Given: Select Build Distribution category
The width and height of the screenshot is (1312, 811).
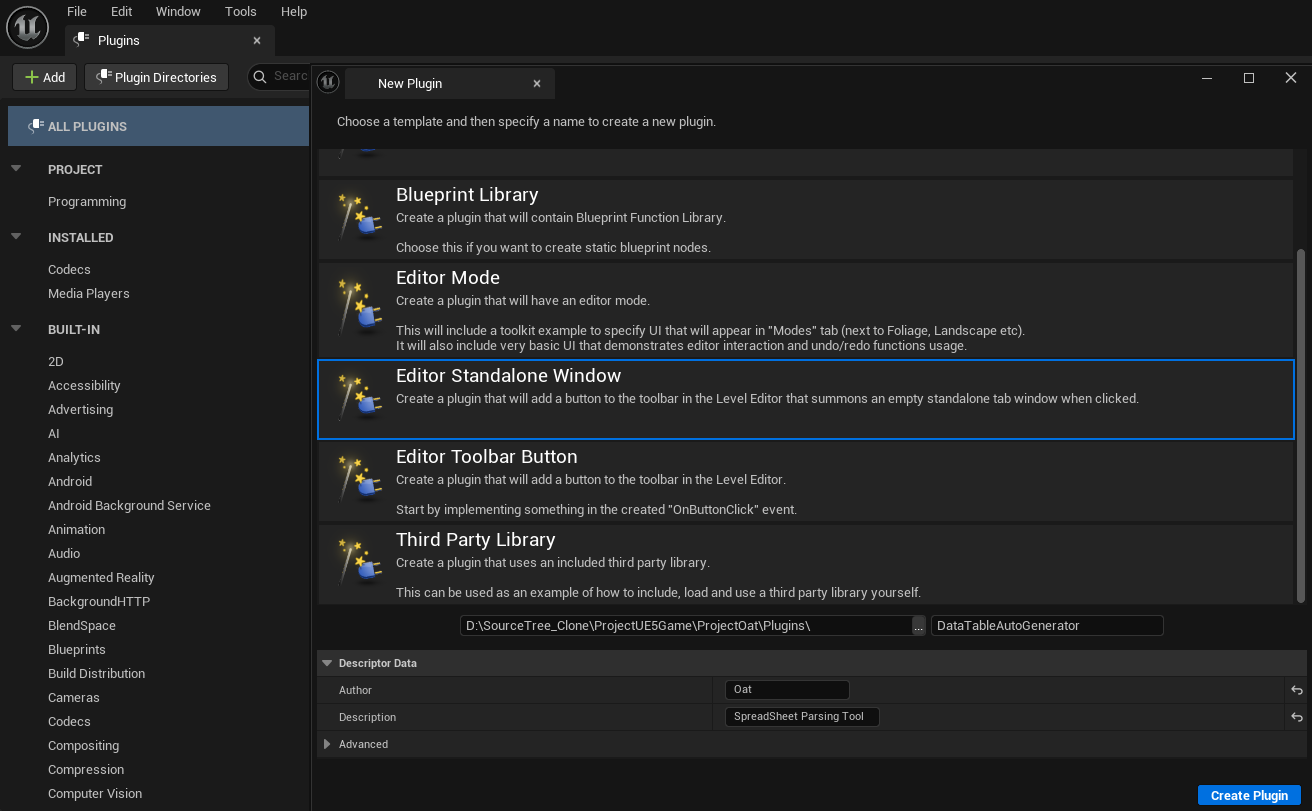Looking at the screenshot, I should click(x=96, y=673).
